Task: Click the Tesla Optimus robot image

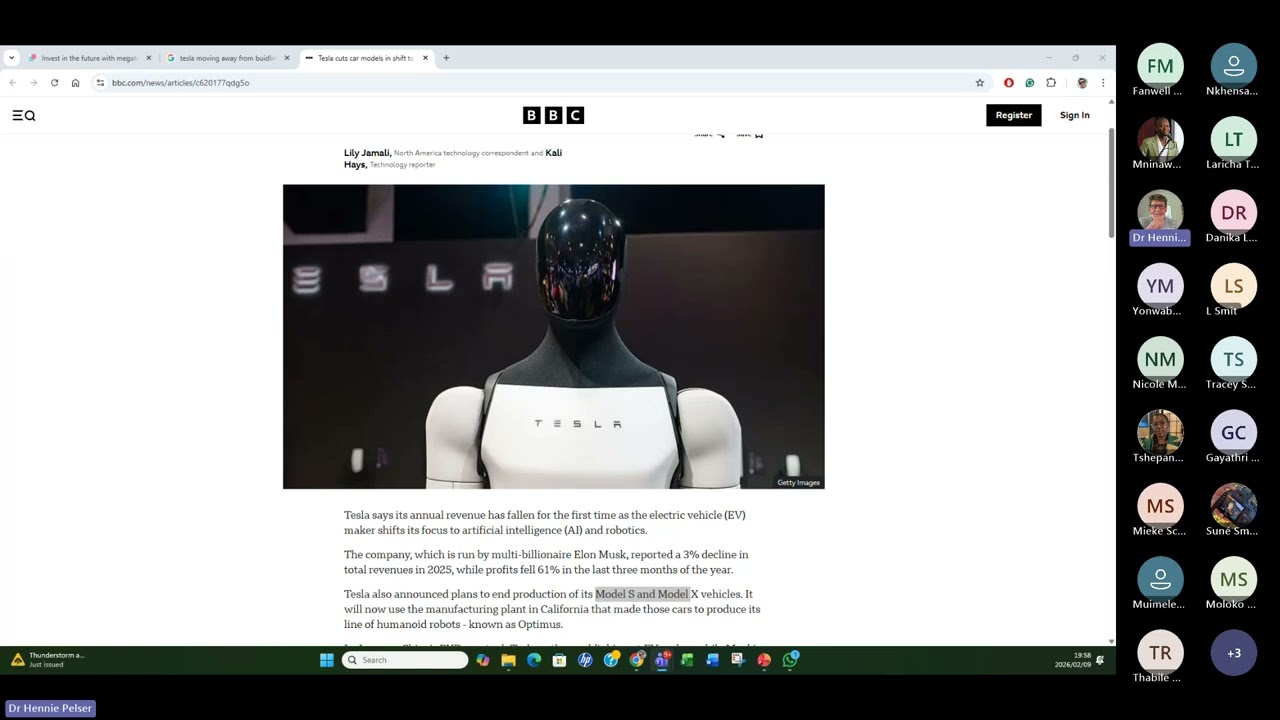Action: (554, 337)
